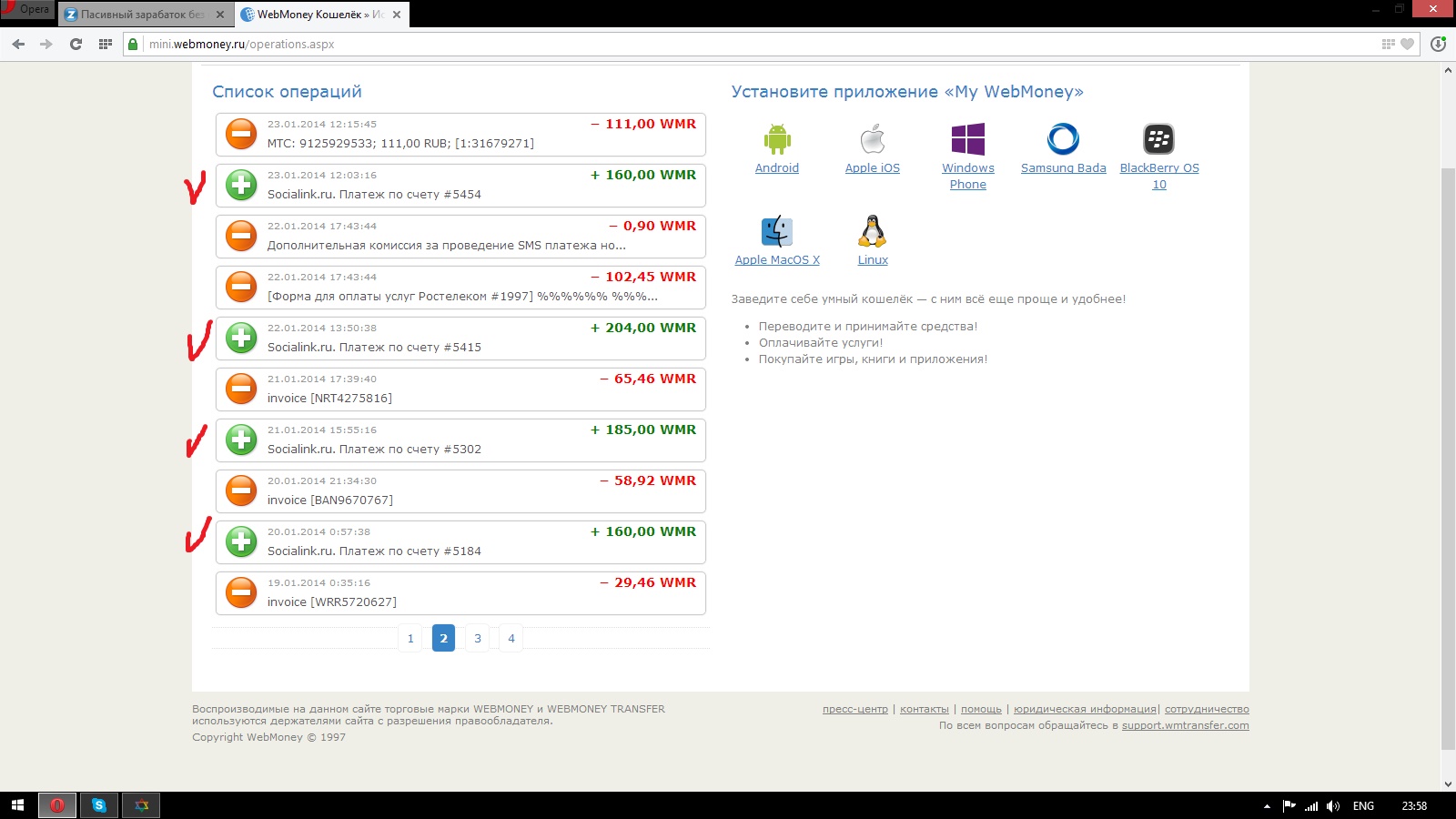This screenshot has width=1456, height=819.
Task: Open the Android app icon
Action: coord(777,139)
